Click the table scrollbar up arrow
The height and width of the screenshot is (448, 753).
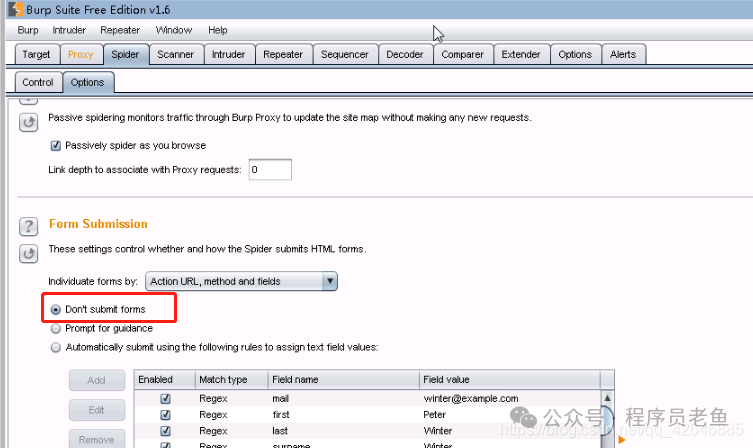tap(607, 398)
